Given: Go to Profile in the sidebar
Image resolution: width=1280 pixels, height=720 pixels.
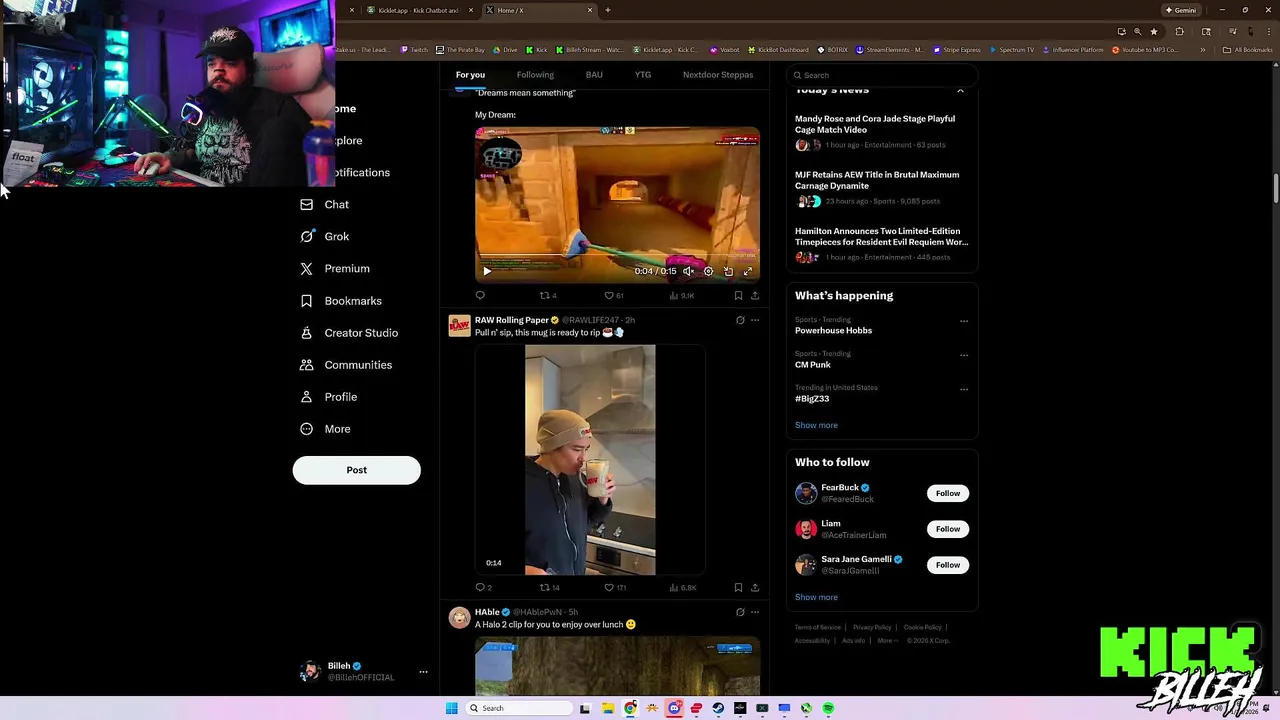Looking at the screenshot, I should [329, 396].
